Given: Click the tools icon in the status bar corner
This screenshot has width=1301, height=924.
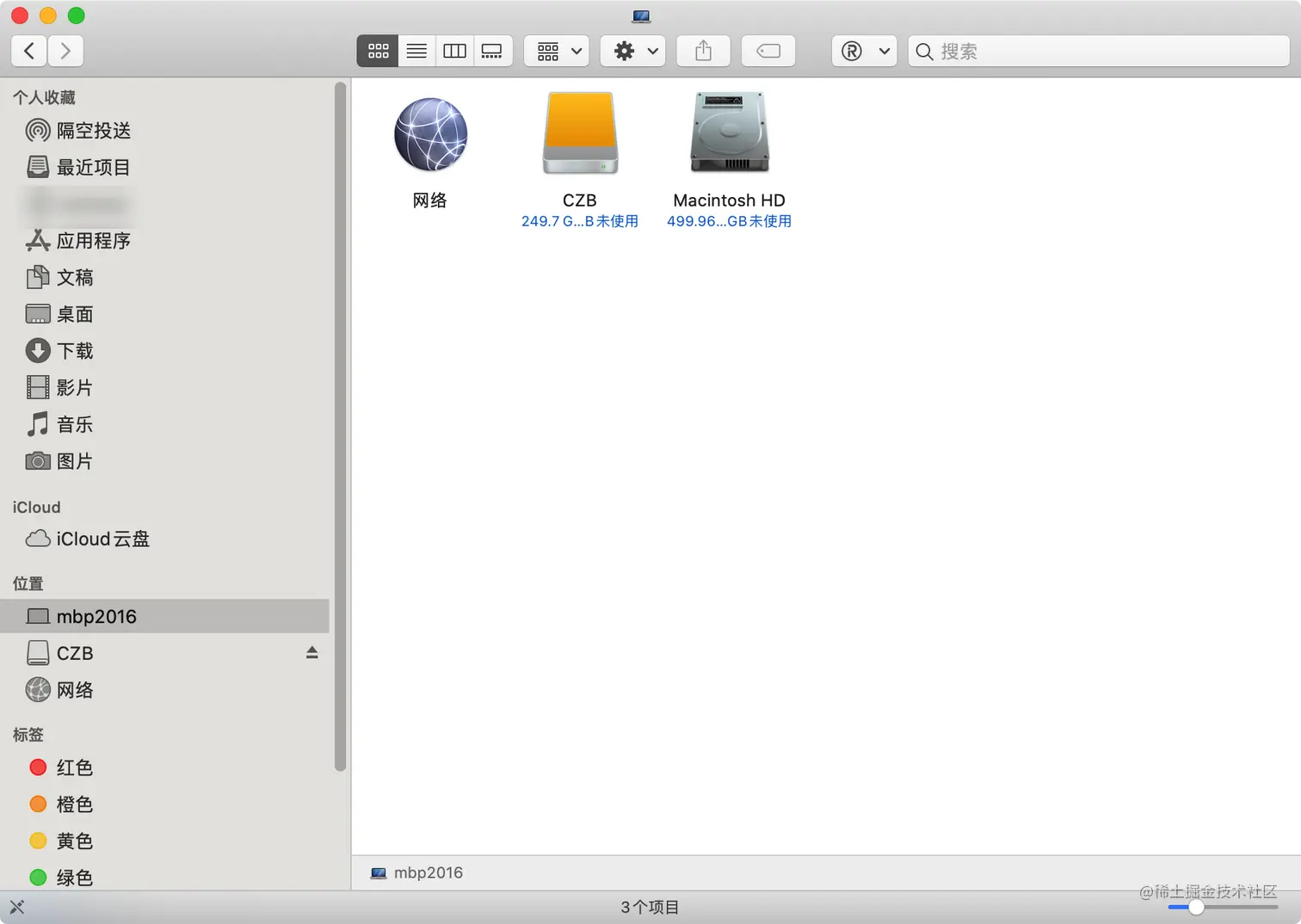Looking at the screenshot, I should click(16, 907).
